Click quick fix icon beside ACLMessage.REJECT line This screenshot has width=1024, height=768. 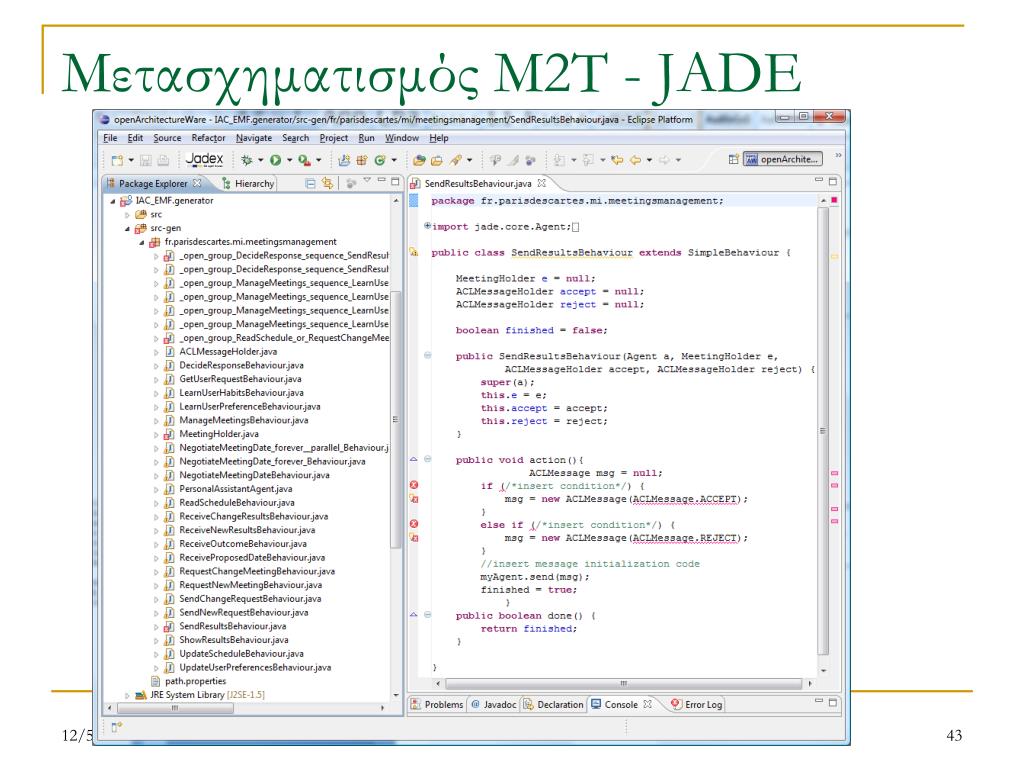413,538
